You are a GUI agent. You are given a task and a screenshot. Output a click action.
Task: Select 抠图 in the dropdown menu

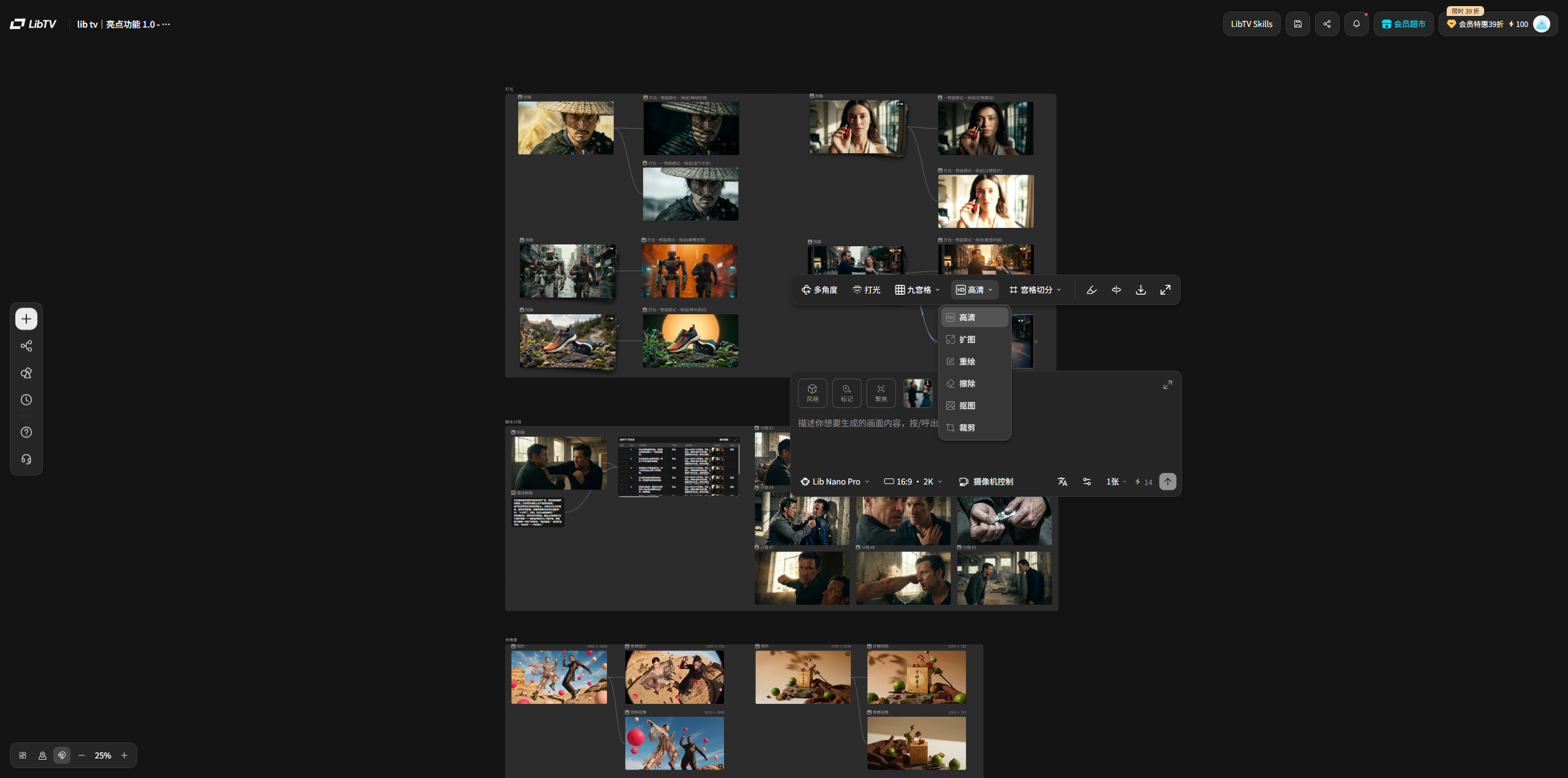(974, 406)
